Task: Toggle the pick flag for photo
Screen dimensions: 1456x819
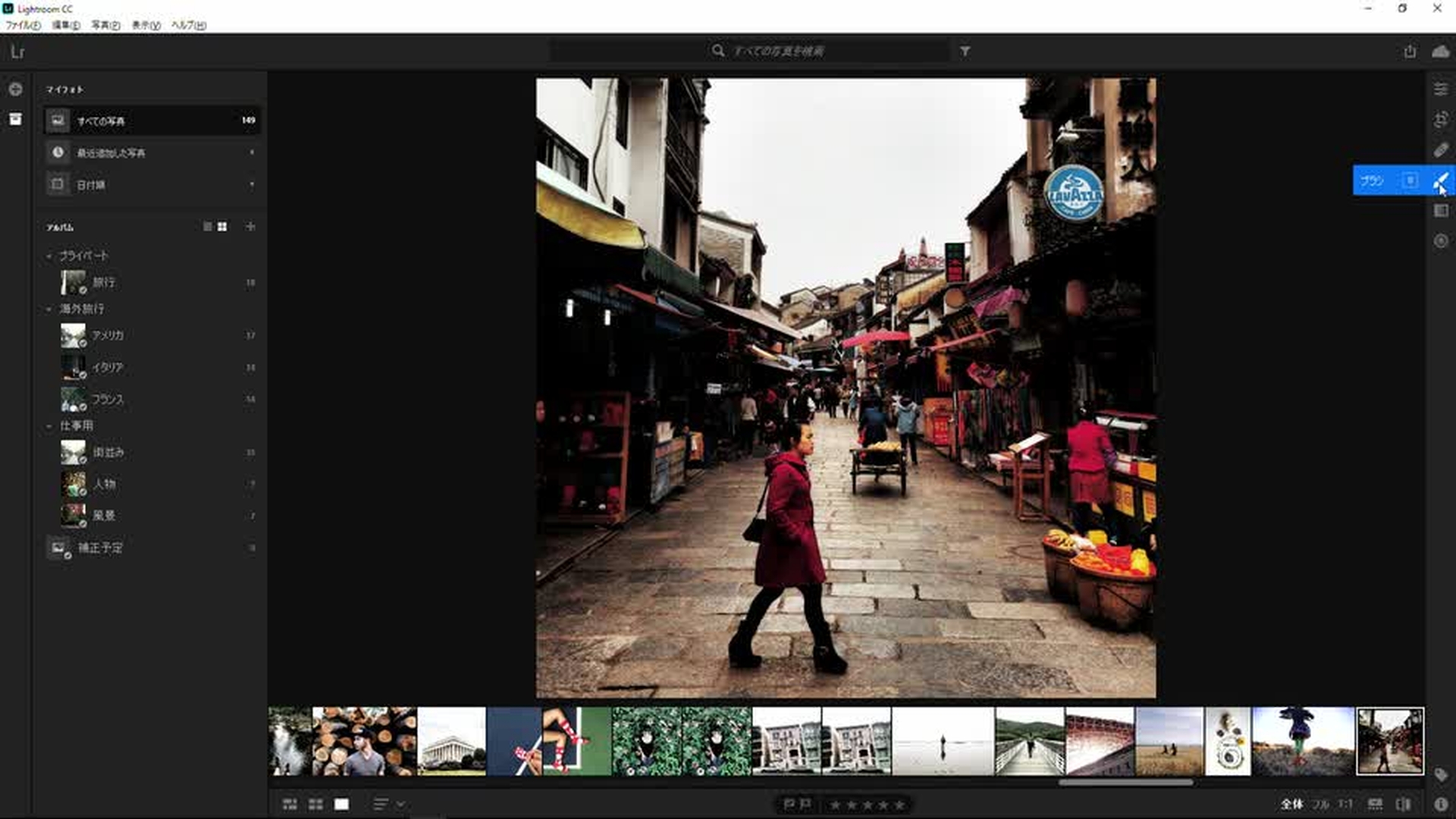Action: 789,804
